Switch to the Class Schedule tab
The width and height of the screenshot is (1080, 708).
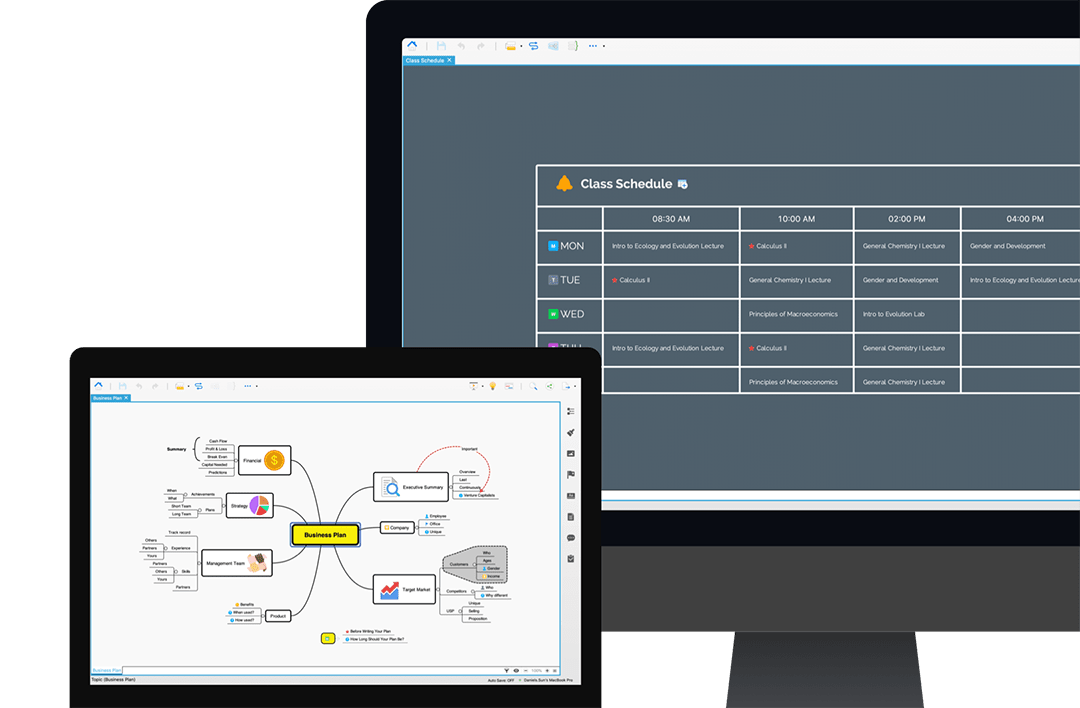(424, 60)
